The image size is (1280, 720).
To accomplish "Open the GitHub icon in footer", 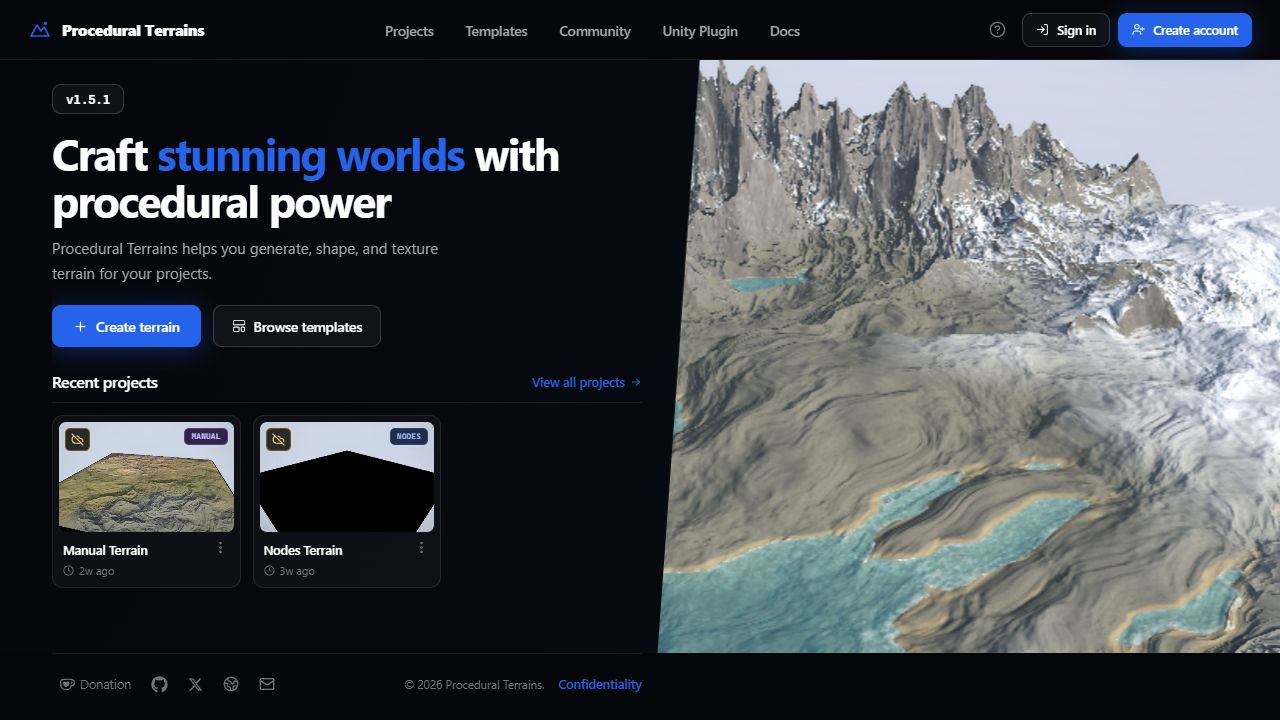I will point(159,684).
